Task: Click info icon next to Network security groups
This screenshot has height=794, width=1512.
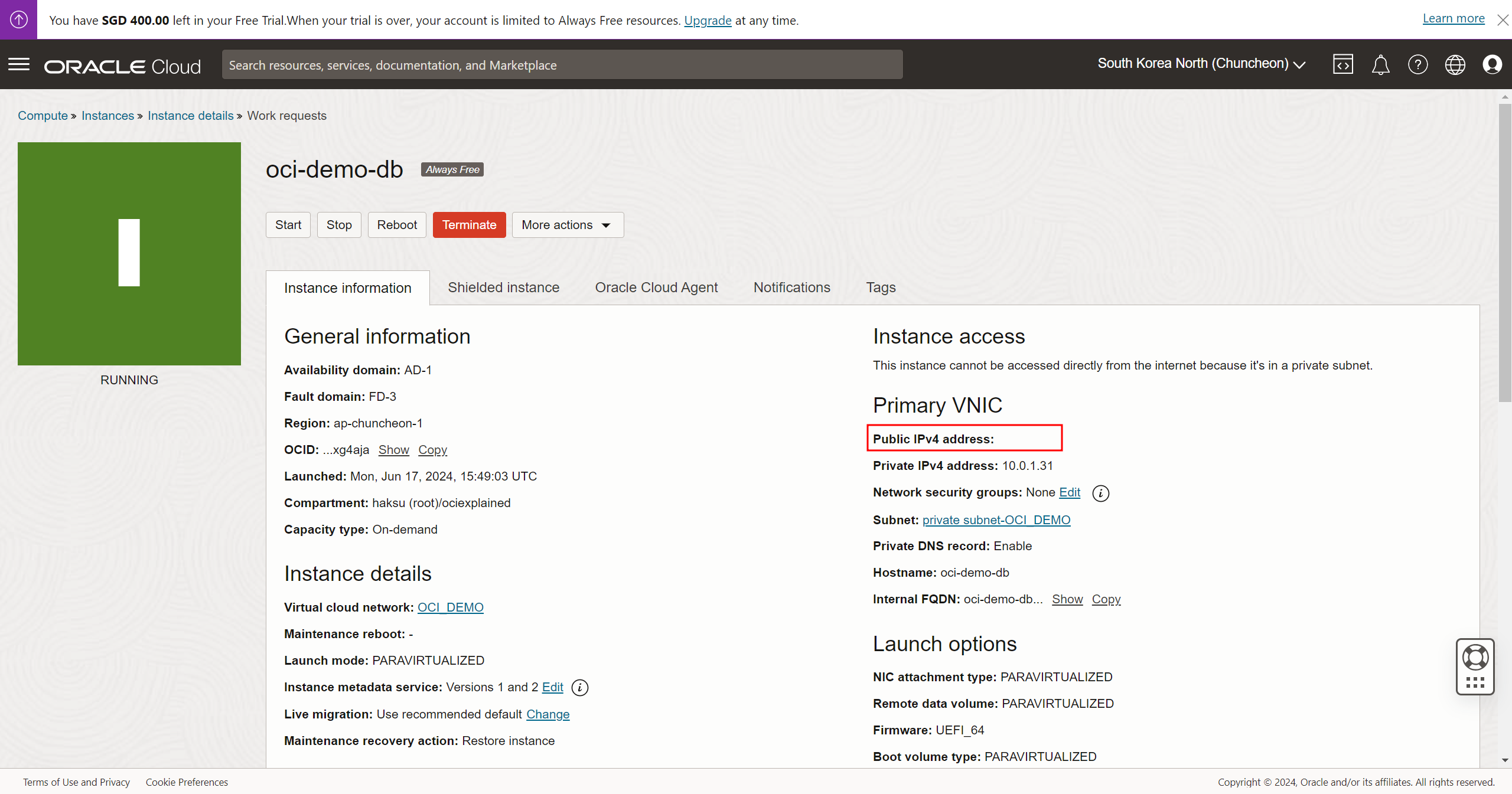Action: click(x=1100, y=493)
